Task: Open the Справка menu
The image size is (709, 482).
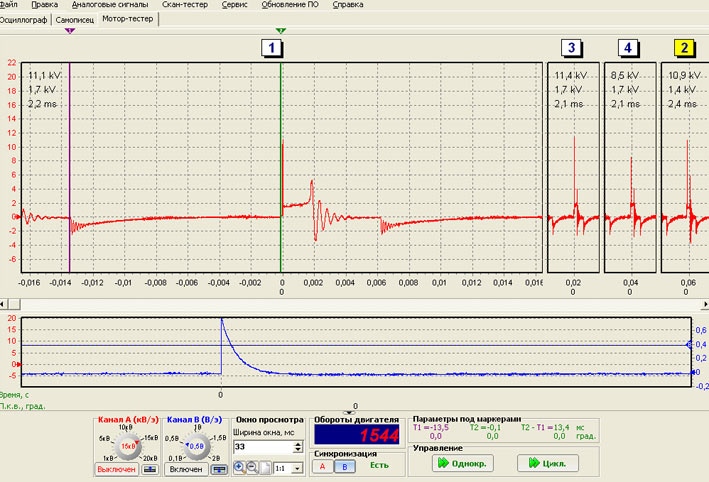Action: click(x=348, y=5)
